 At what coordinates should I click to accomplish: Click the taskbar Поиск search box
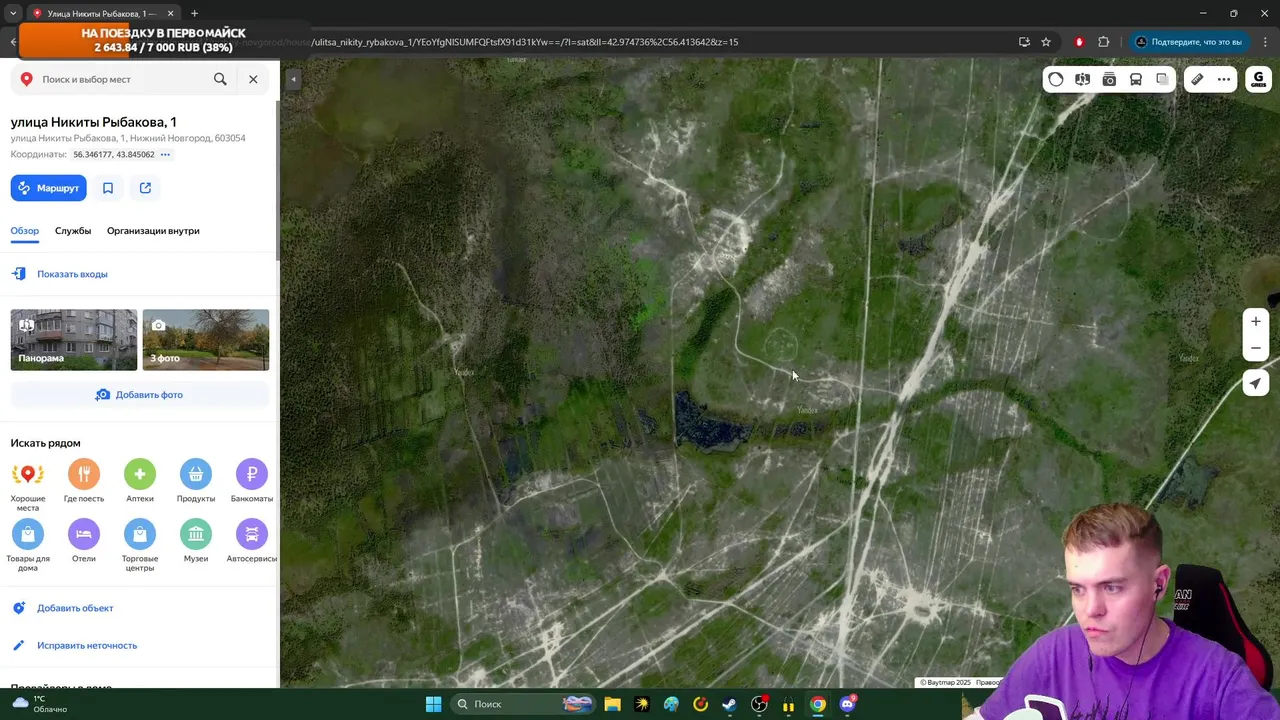pyautogui.click(x=524, y=704)
